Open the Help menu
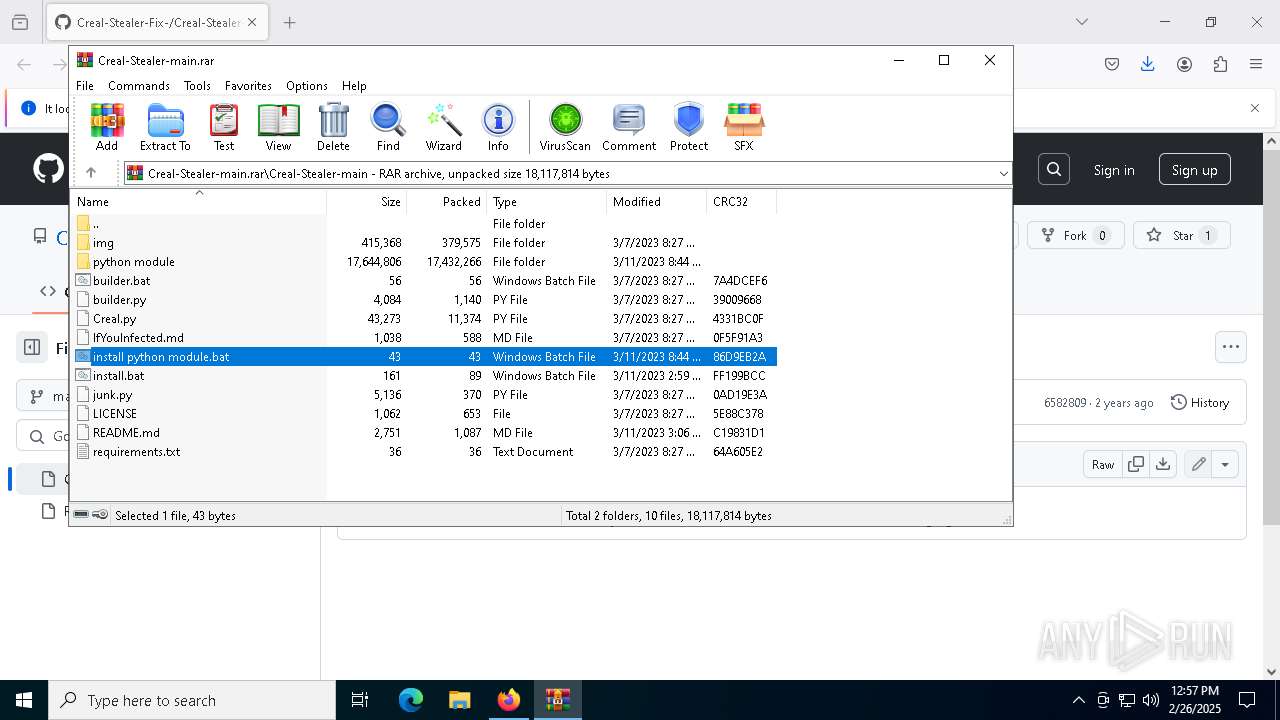The height and width of the screenshot is (720, 1280). [x=354, y=86]
